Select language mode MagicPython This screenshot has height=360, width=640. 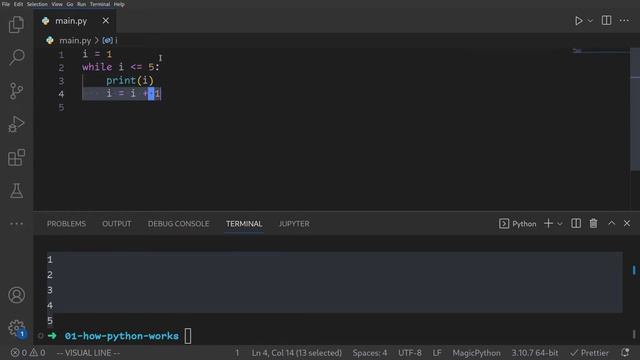point(476,353)
